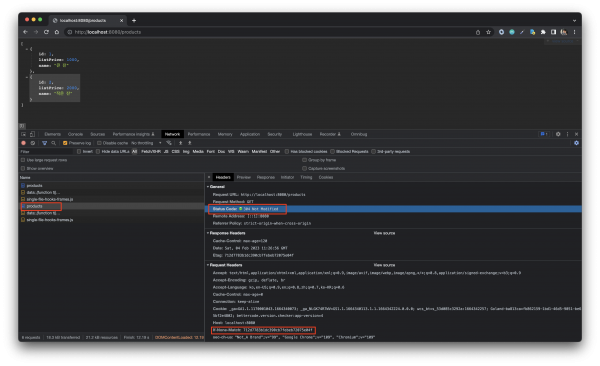Screen dimensions: 600x366
Task: Open DevTools settings gear
Action: (558, 134)
